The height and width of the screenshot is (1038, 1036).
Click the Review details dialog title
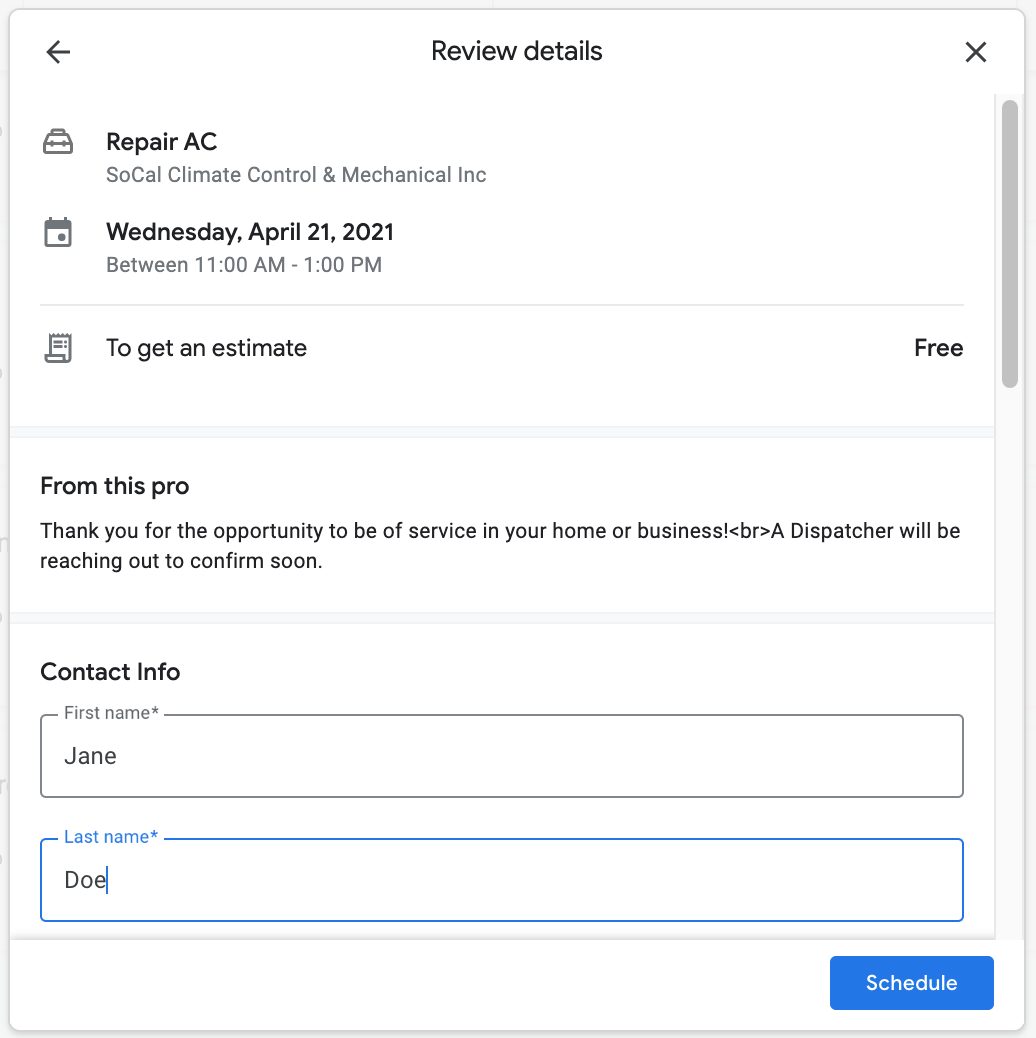pos(516,51)
